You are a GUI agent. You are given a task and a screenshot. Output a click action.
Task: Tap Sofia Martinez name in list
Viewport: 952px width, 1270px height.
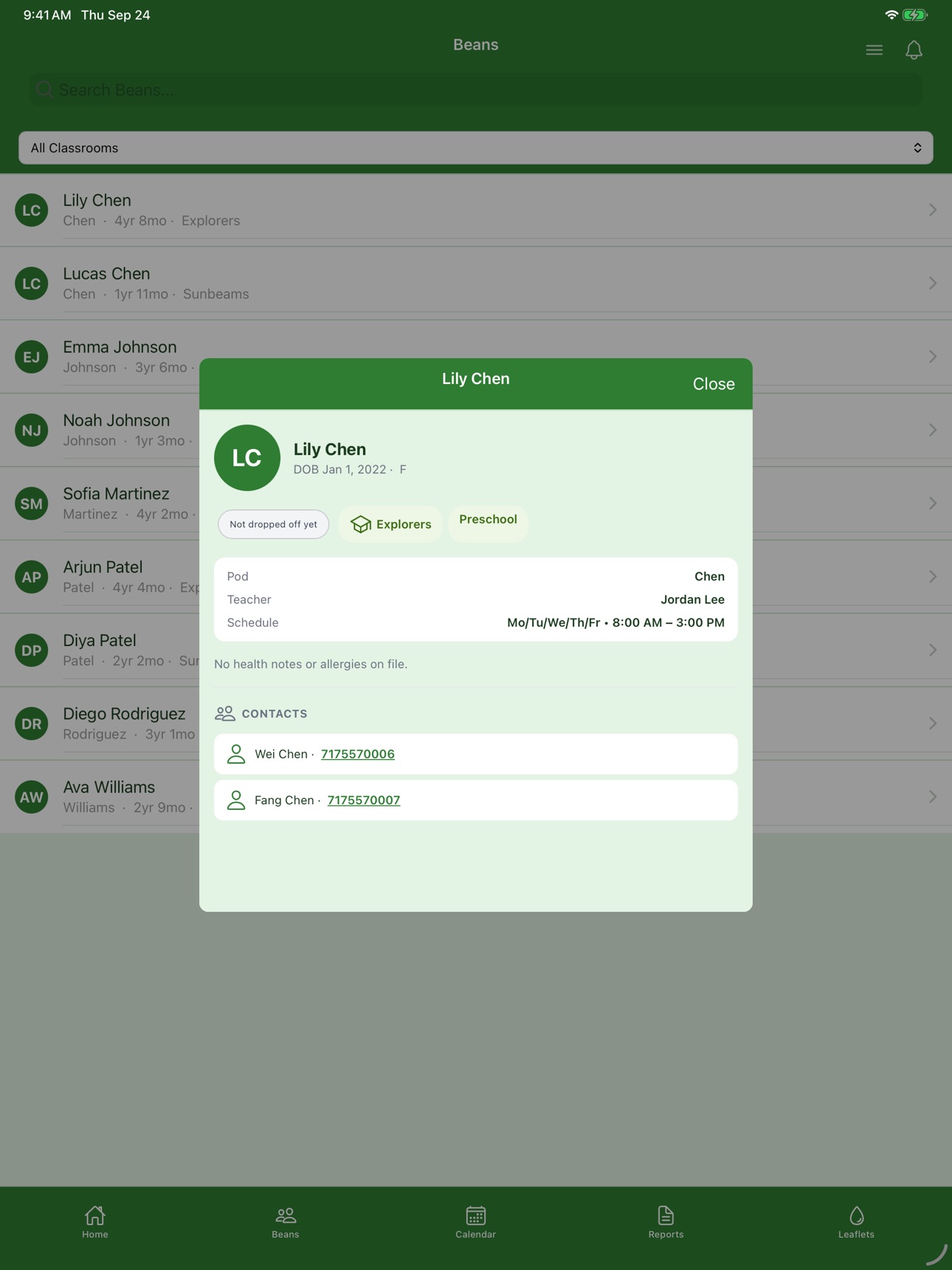pyautogui.click(x=116, y=493)
